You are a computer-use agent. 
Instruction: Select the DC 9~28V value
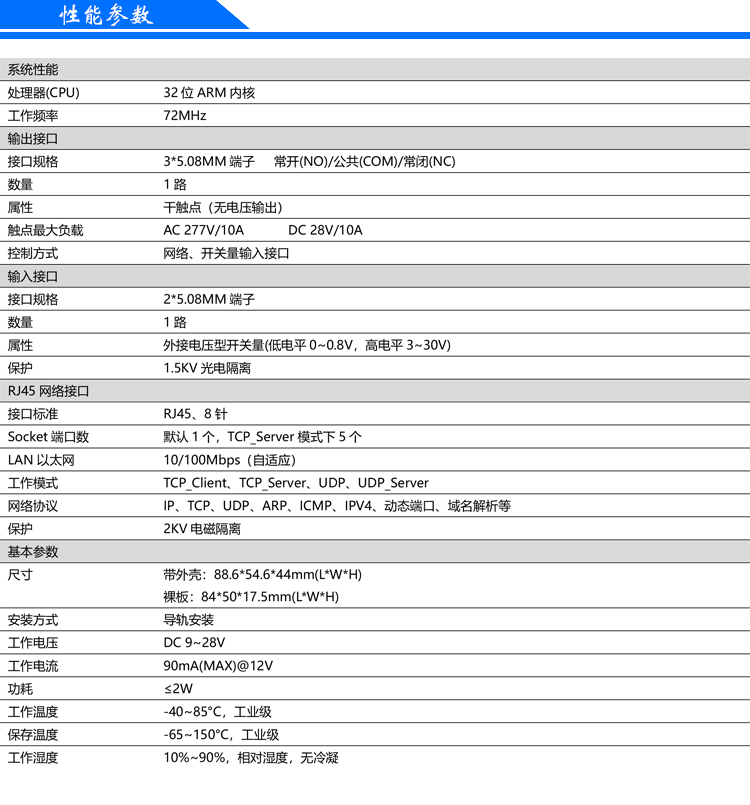tap(194, 643)
